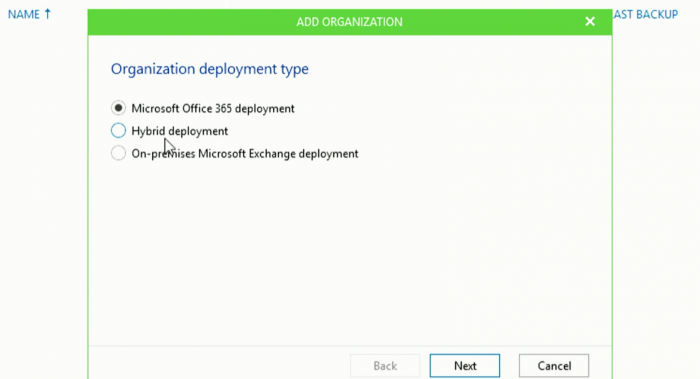Screen dimensions: 700x379
Task: Choose the Hybrid deployment radio button
Action: pyautogui.click(x=118, y=130)
